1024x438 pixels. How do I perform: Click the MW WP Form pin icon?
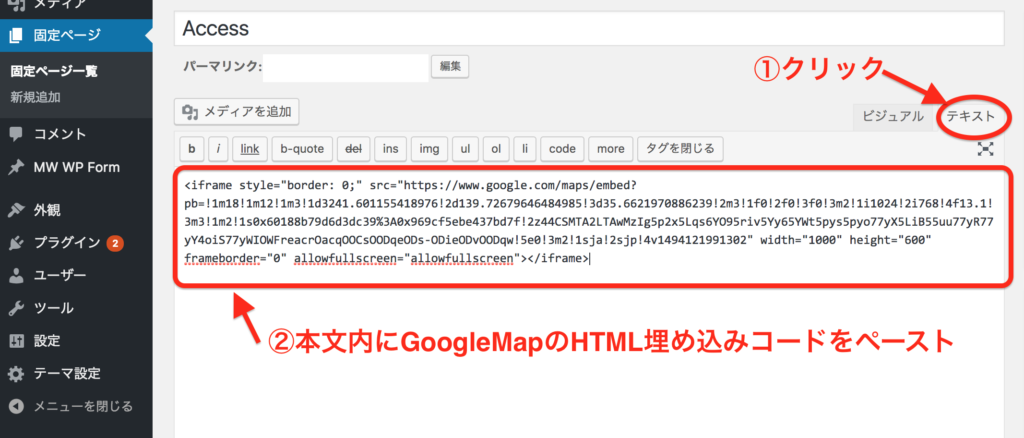click(16, 167)
